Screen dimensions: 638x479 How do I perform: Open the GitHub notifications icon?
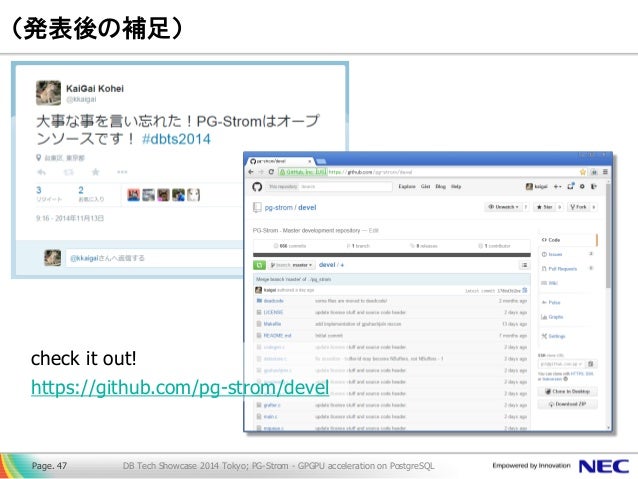(x=570, y=186)
